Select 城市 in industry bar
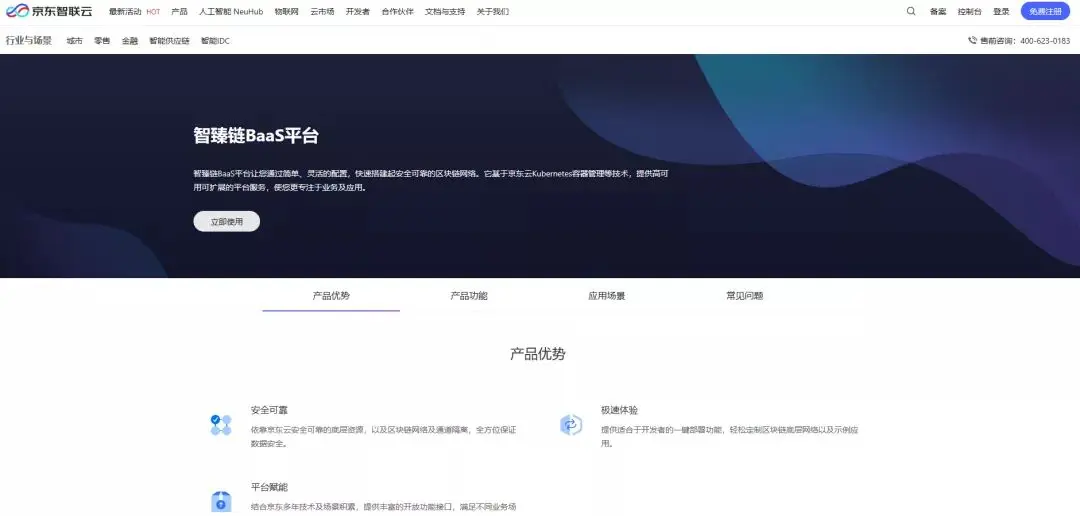The width and height of the screenshot is (1080, 516). (x=74, y=41)
